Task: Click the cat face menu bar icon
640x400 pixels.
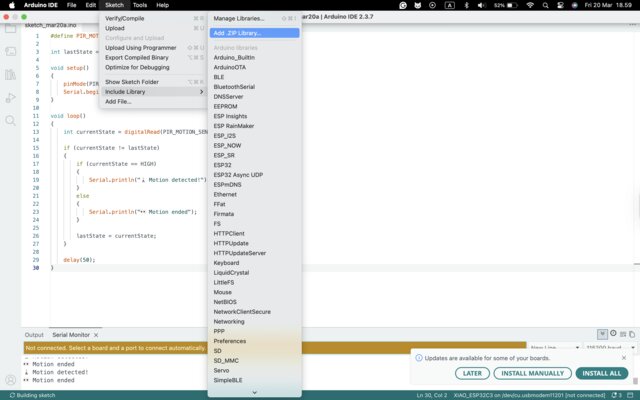Action: (x=418, y=5)
